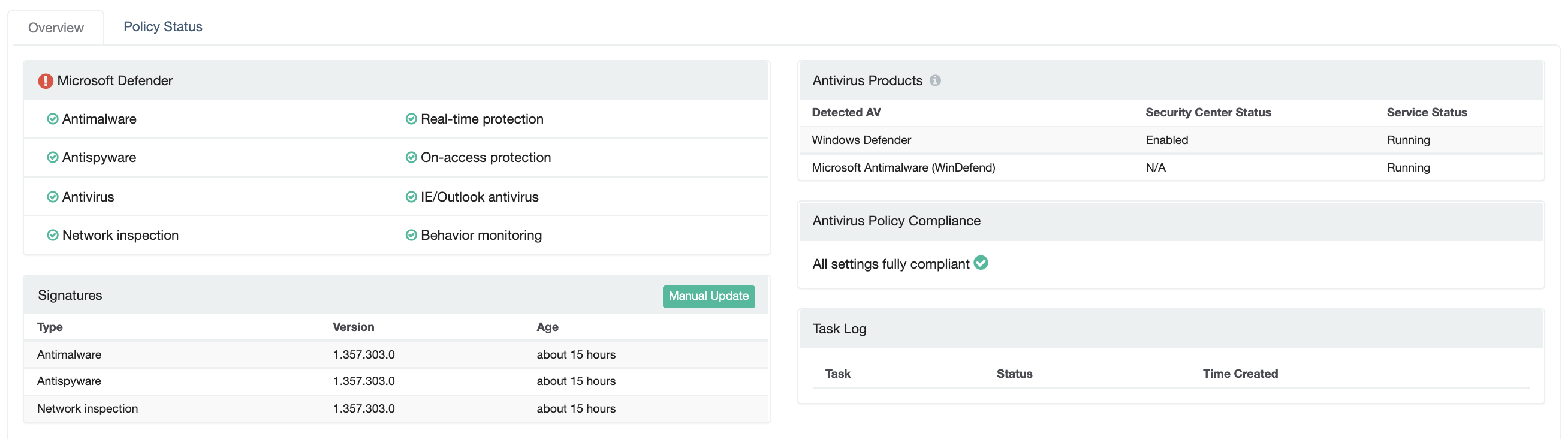1568x439 pixels.
Task: Click the check icon beside Antivirus status
Action: coord(53,197)
